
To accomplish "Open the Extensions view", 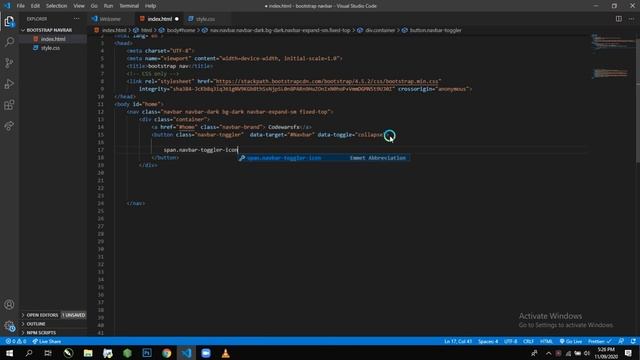I will click(9, 105).
